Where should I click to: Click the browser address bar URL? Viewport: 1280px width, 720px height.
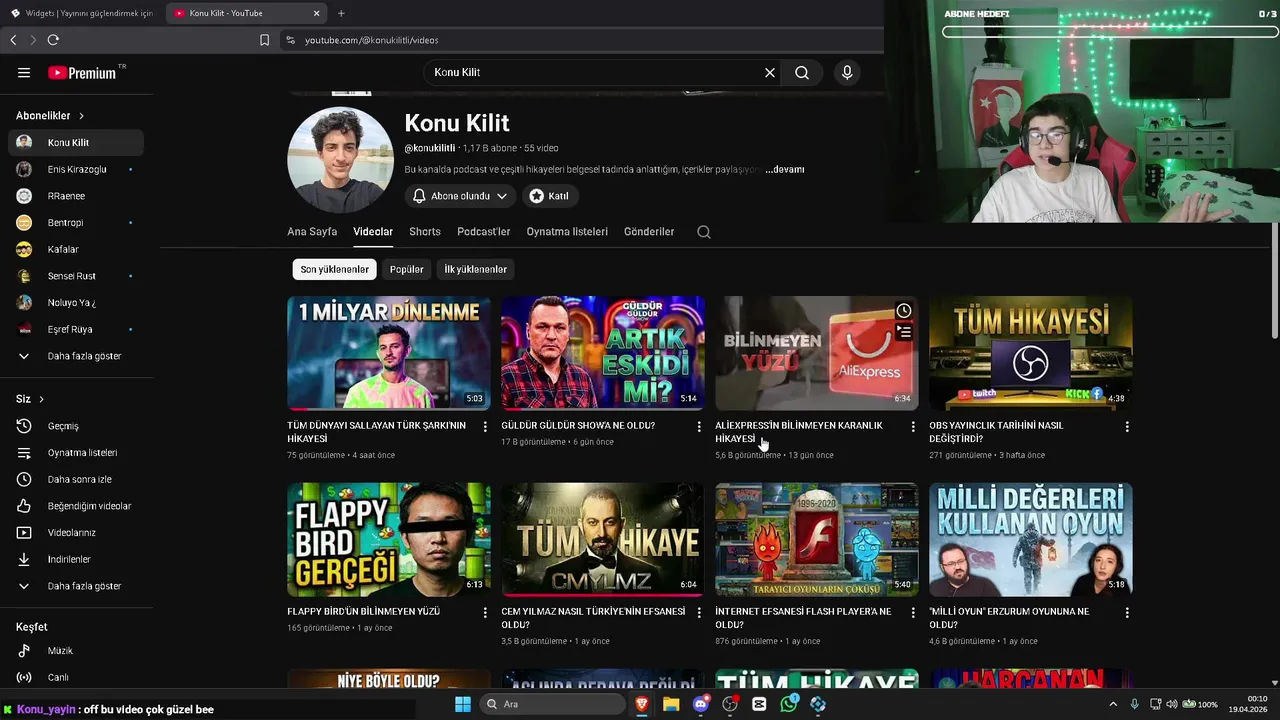372,40
